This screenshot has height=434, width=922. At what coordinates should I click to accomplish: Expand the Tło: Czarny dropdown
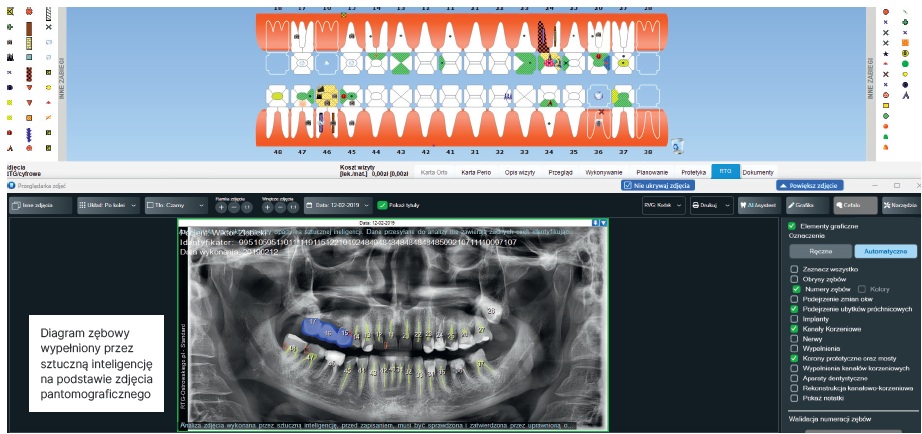point(176,205)
